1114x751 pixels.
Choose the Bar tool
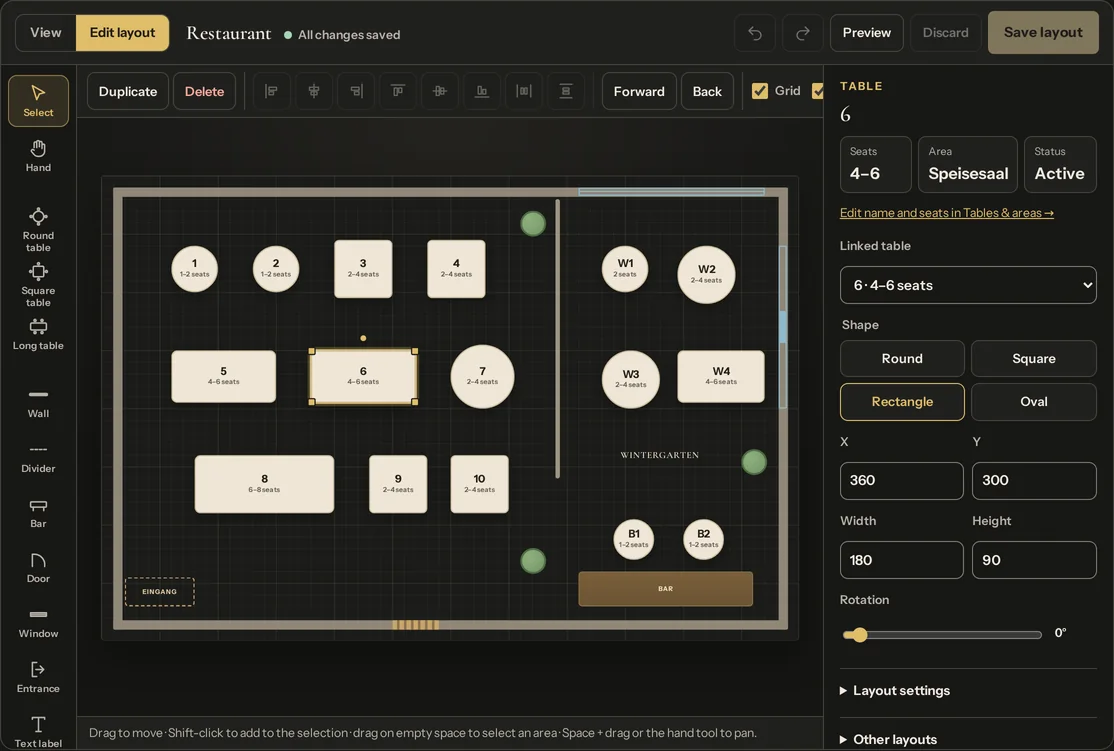38,512
